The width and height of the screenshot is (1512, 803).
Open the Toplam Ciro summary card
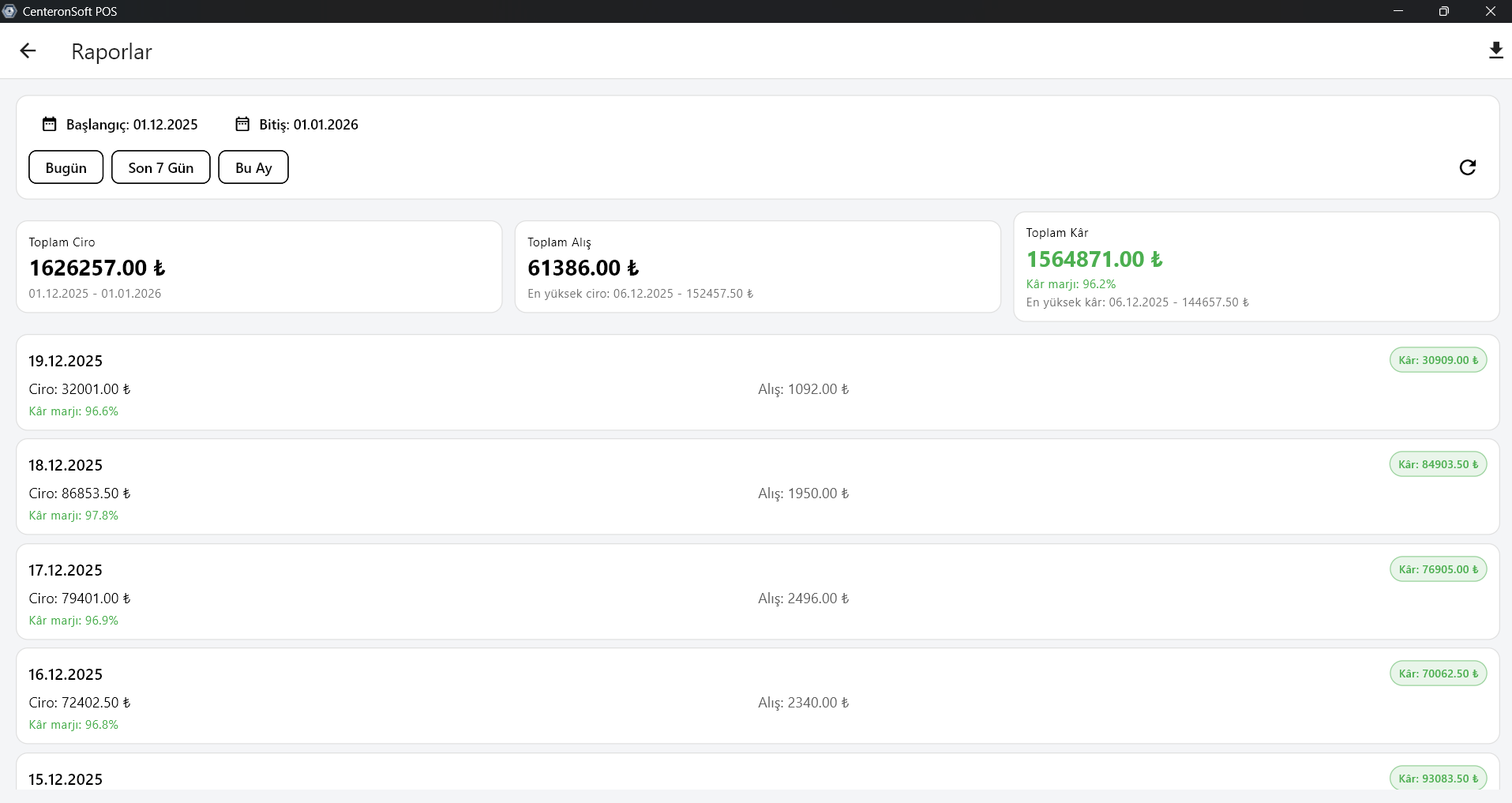[x=259, y=267]
